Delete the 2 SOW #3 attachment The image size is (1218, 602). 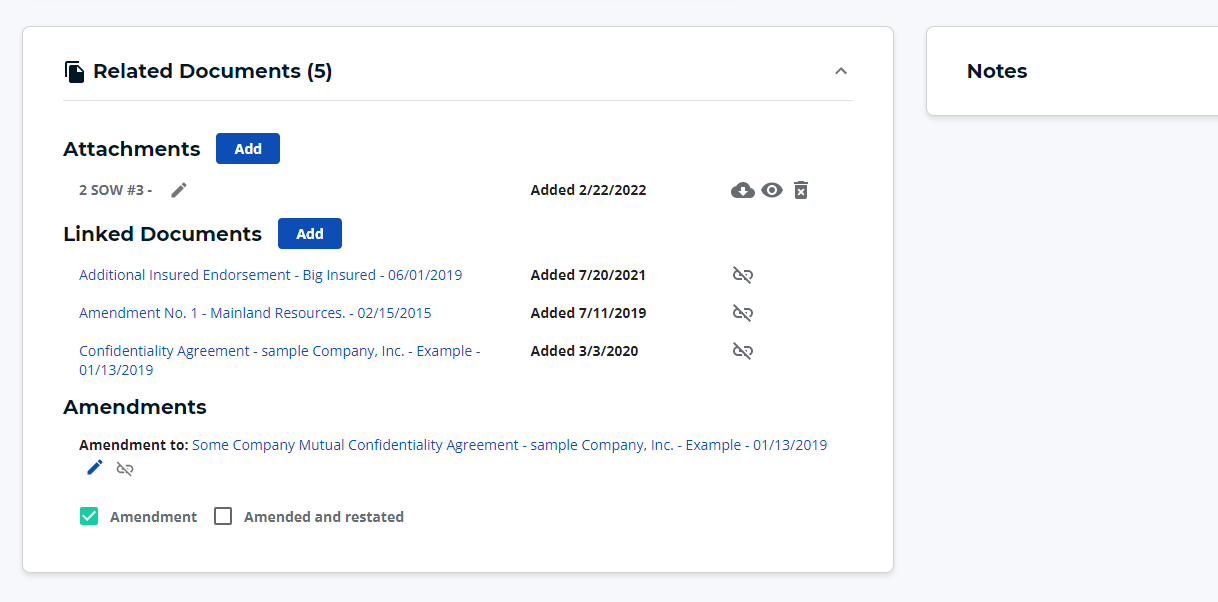click(x=801, y=190)
